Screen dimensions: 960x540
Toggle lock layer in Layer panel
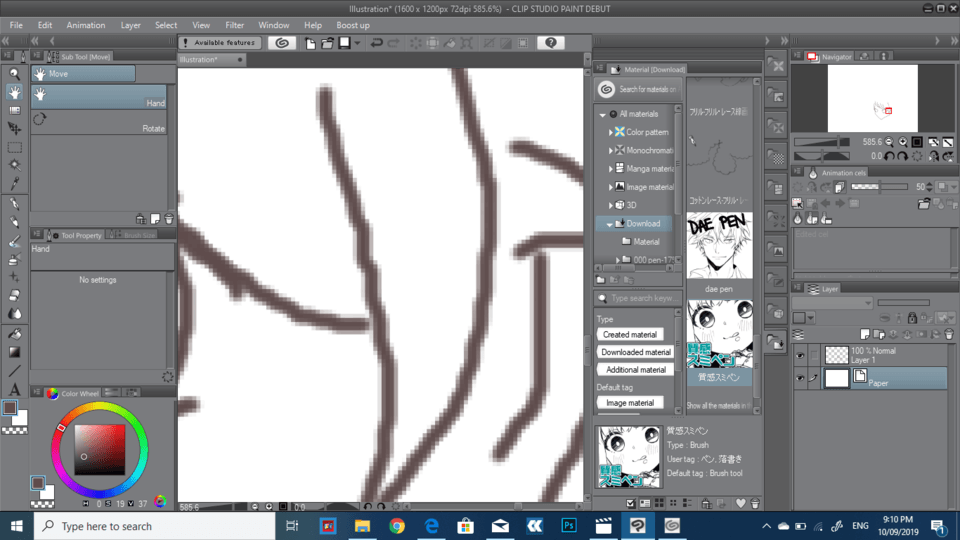click(912, 318)
